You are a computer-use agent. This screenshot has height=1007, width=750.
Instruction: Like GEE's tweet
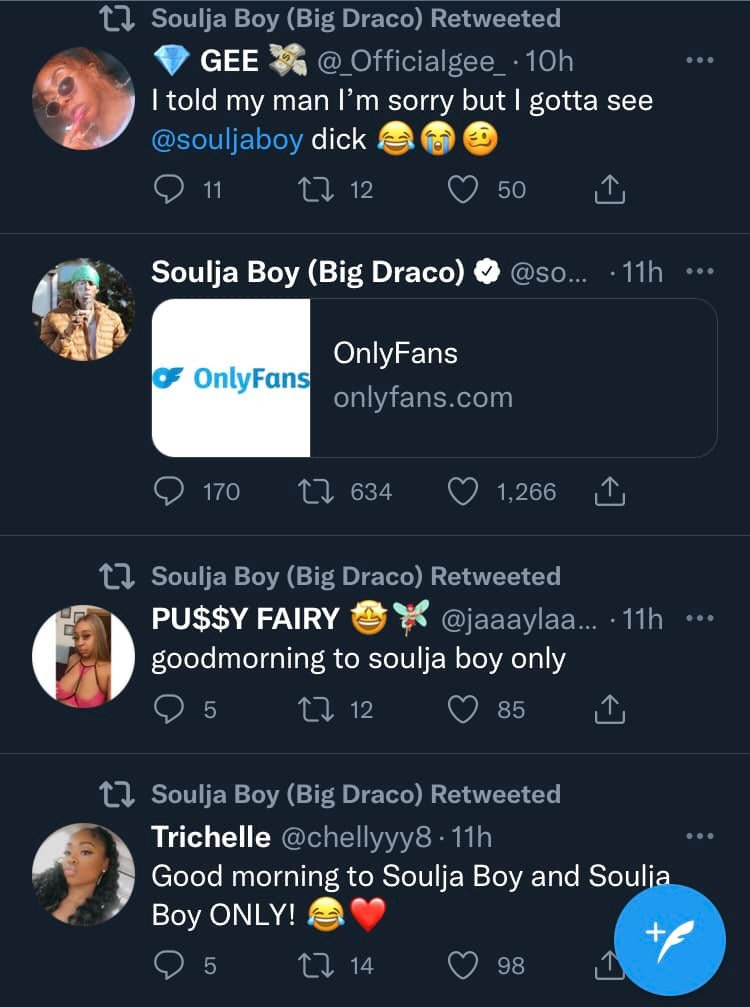pyautogui.click(x=462, y=189)
